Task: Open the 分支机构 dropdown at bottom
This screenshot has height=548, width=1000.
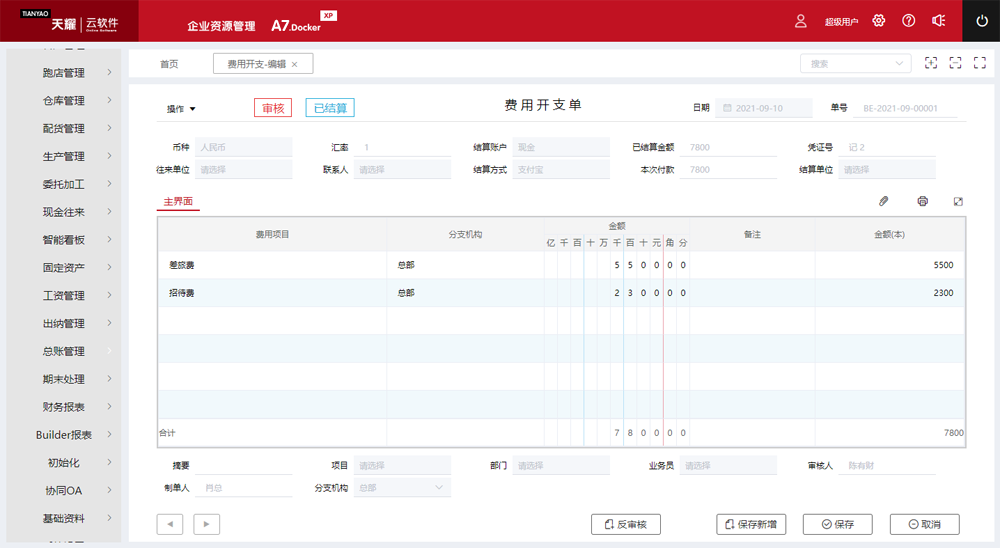Action: tap(402, 488)
